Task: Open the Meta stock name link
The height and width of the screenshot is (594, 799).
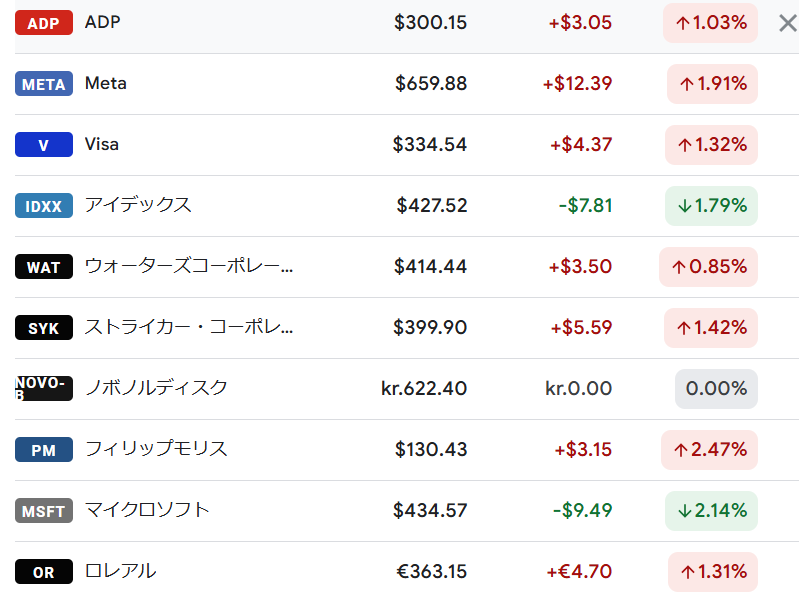Action: point(106,83)
